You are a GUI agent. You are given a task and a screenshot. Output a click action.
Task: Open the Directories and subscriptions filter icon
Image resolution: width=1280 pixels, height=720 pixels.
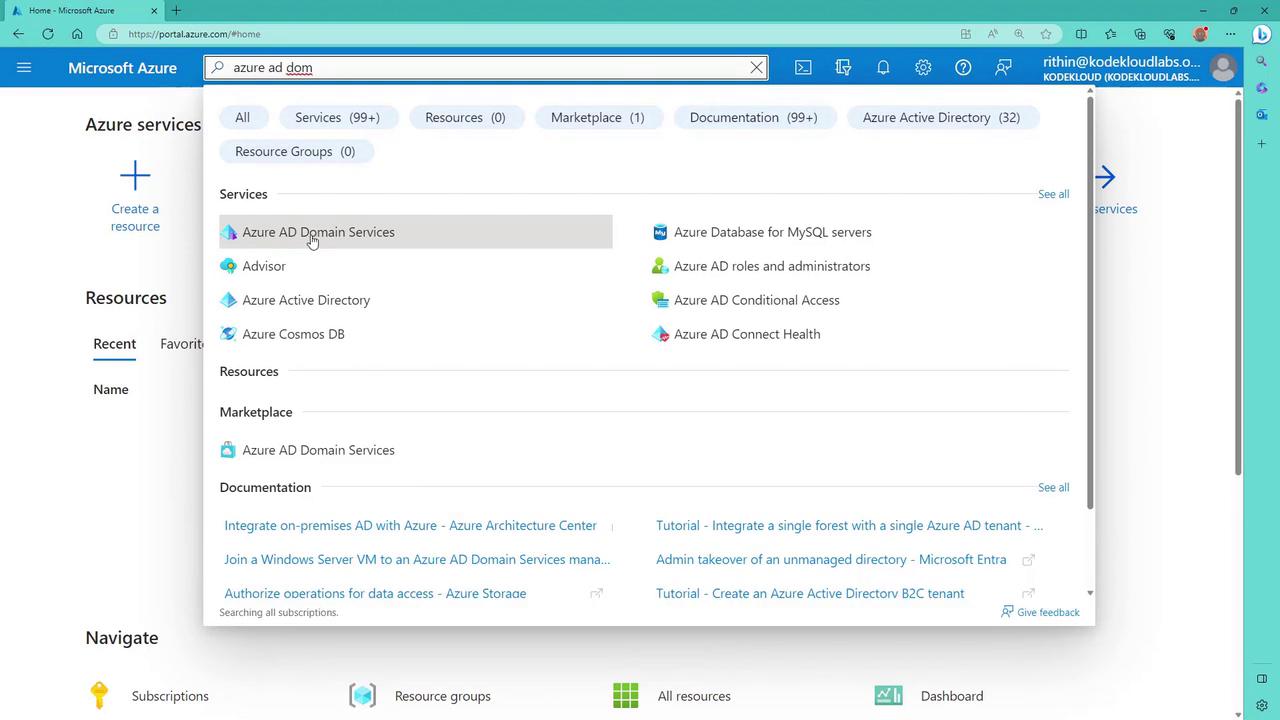coord(843,67)
